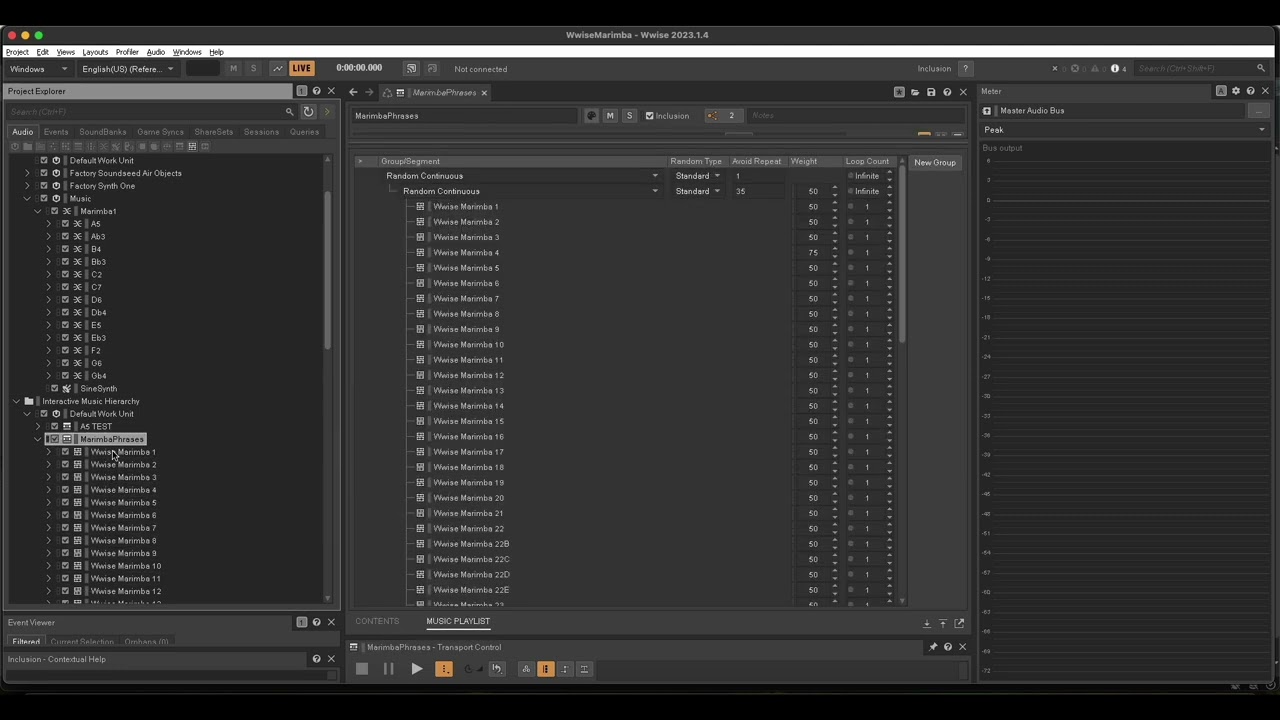
Task: Pause playback in the Transport Control
Action: point(388,669)
